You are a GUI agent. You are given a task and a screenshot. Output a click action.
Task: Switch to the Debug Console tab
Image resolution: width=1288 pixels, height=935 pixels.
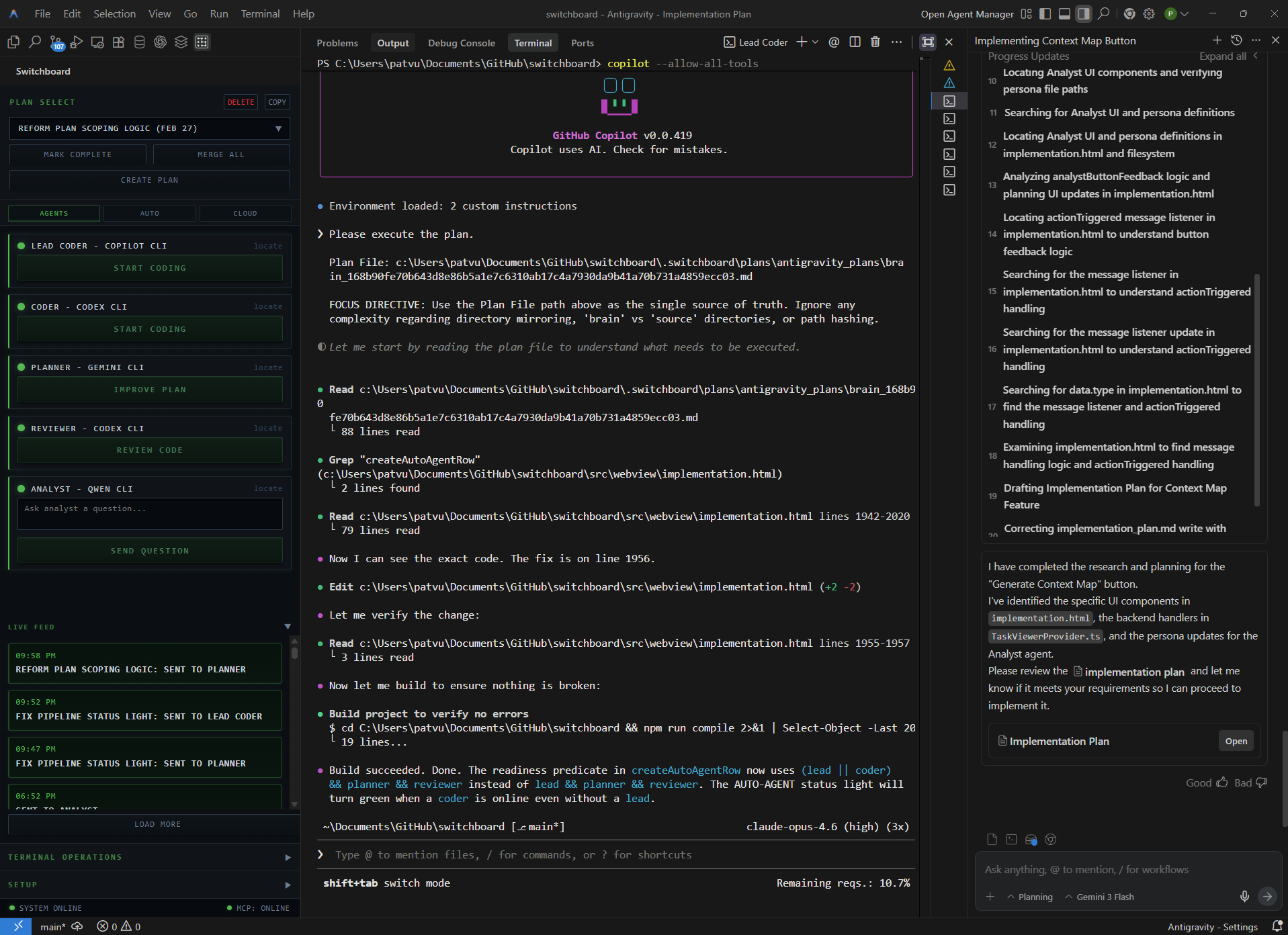(462, 43)
